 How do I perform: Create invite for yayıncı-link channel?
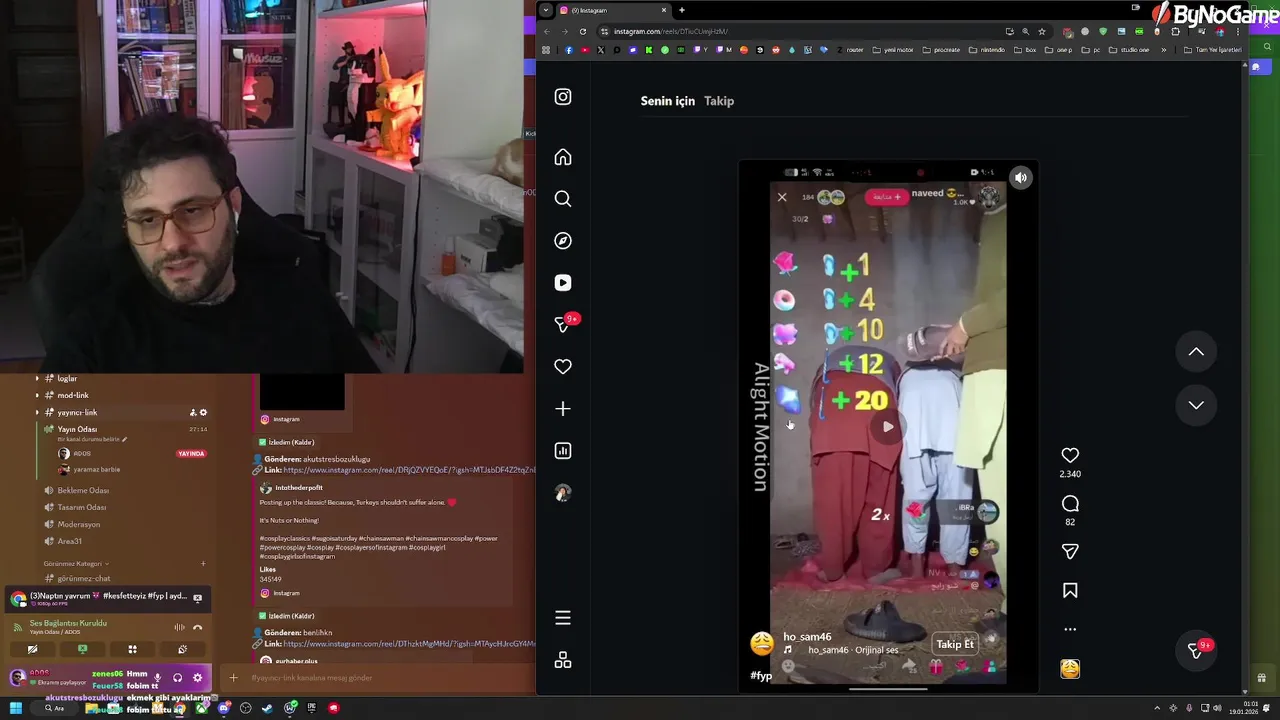pos(193,412)
